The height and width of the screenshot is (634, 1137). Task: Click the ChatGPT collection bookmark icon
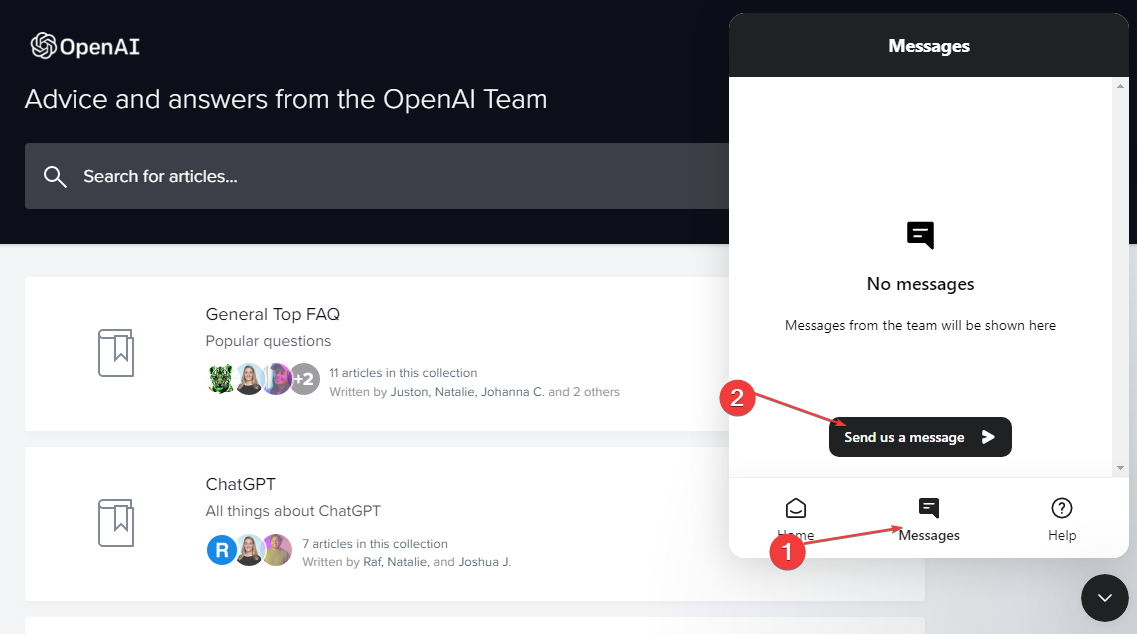116,523
